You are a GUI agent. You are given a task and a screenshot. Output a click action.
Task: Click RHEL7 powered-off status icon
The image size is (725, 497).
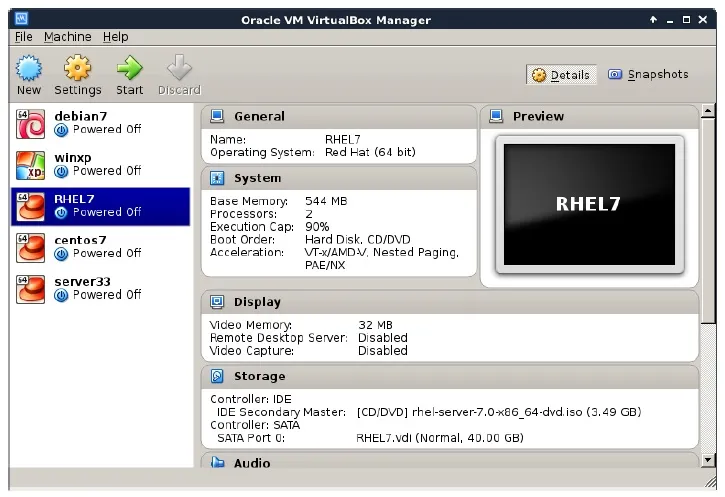pyautogui.click(x=61, y=213)
